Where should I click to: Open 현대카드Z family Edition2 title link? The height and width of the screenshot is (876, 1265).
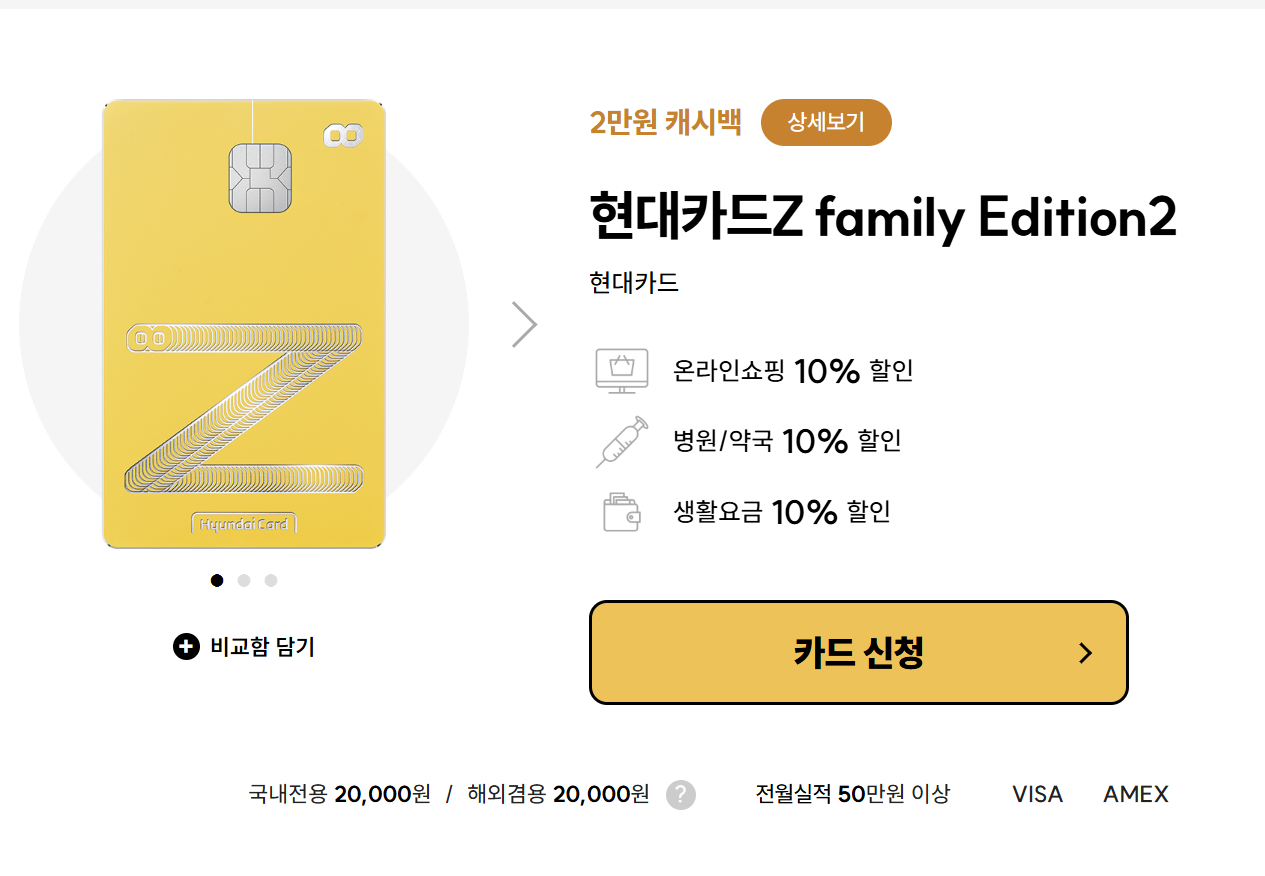coord(883,216)
